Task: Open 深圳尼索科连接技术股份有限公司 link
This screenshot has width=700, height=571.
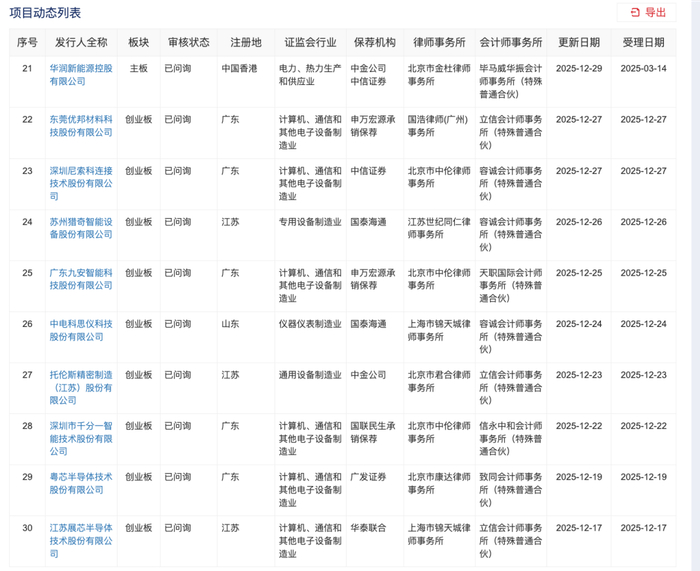Action: point(81,183)
